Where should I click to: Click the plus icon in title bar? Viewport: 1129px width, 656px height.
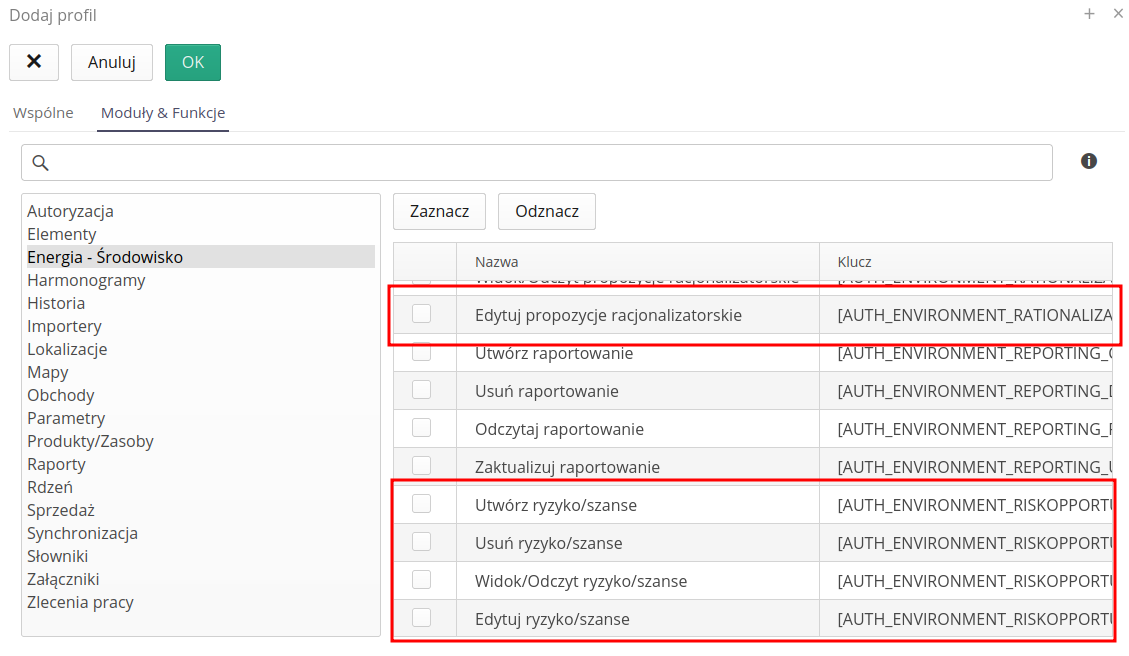[1089, 14]
